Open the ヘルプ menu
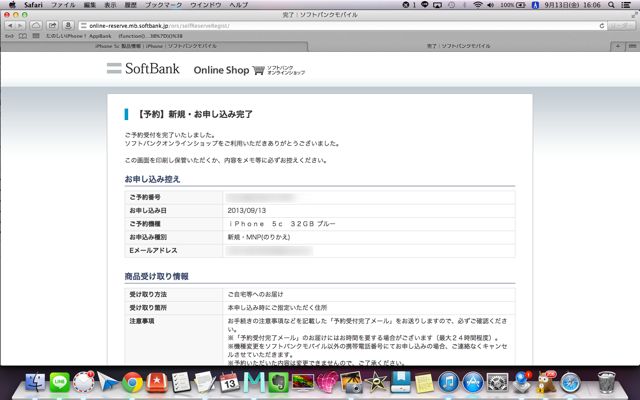 [239, 5]
